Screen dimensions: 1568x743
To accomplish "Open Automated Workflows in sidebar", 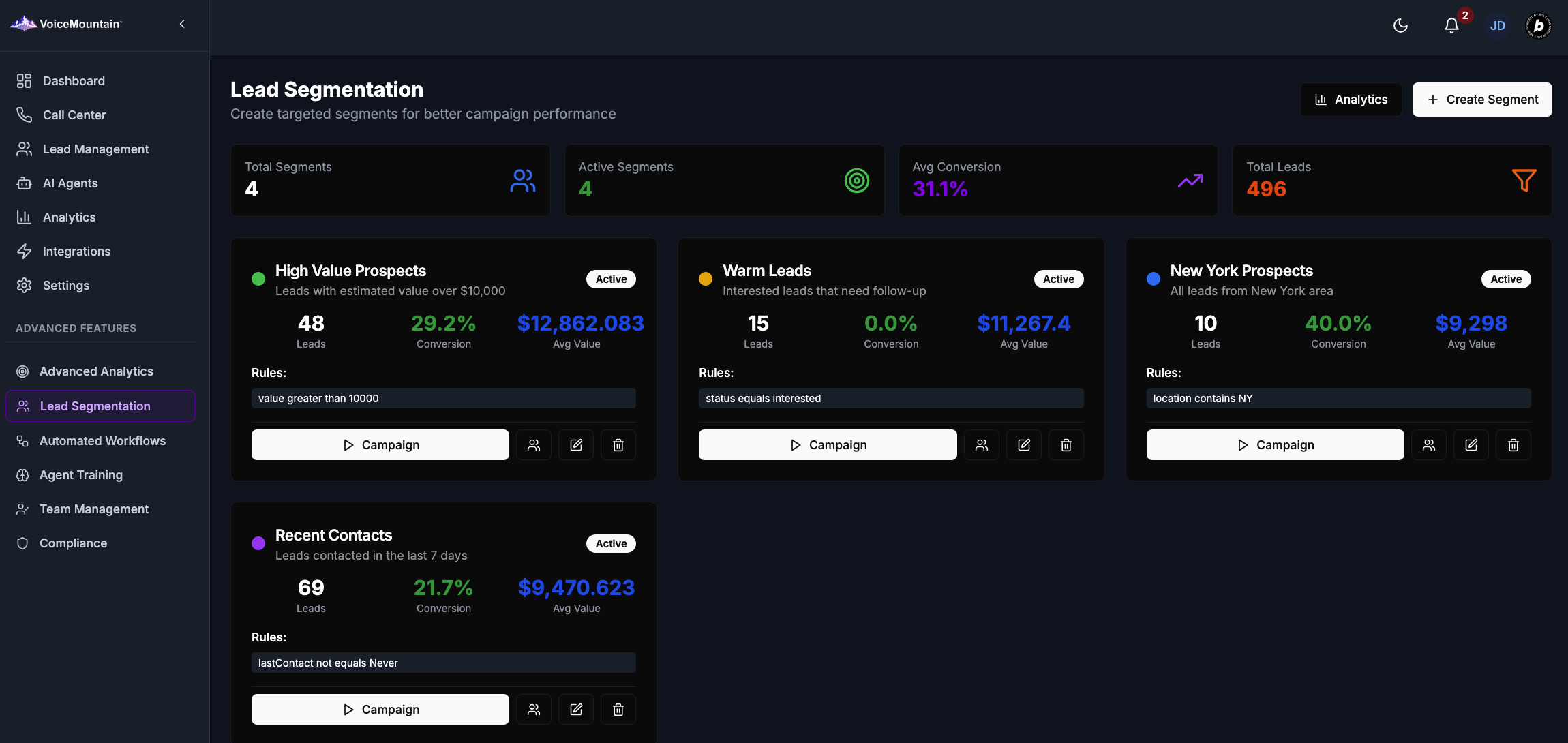I will [102, 441].
